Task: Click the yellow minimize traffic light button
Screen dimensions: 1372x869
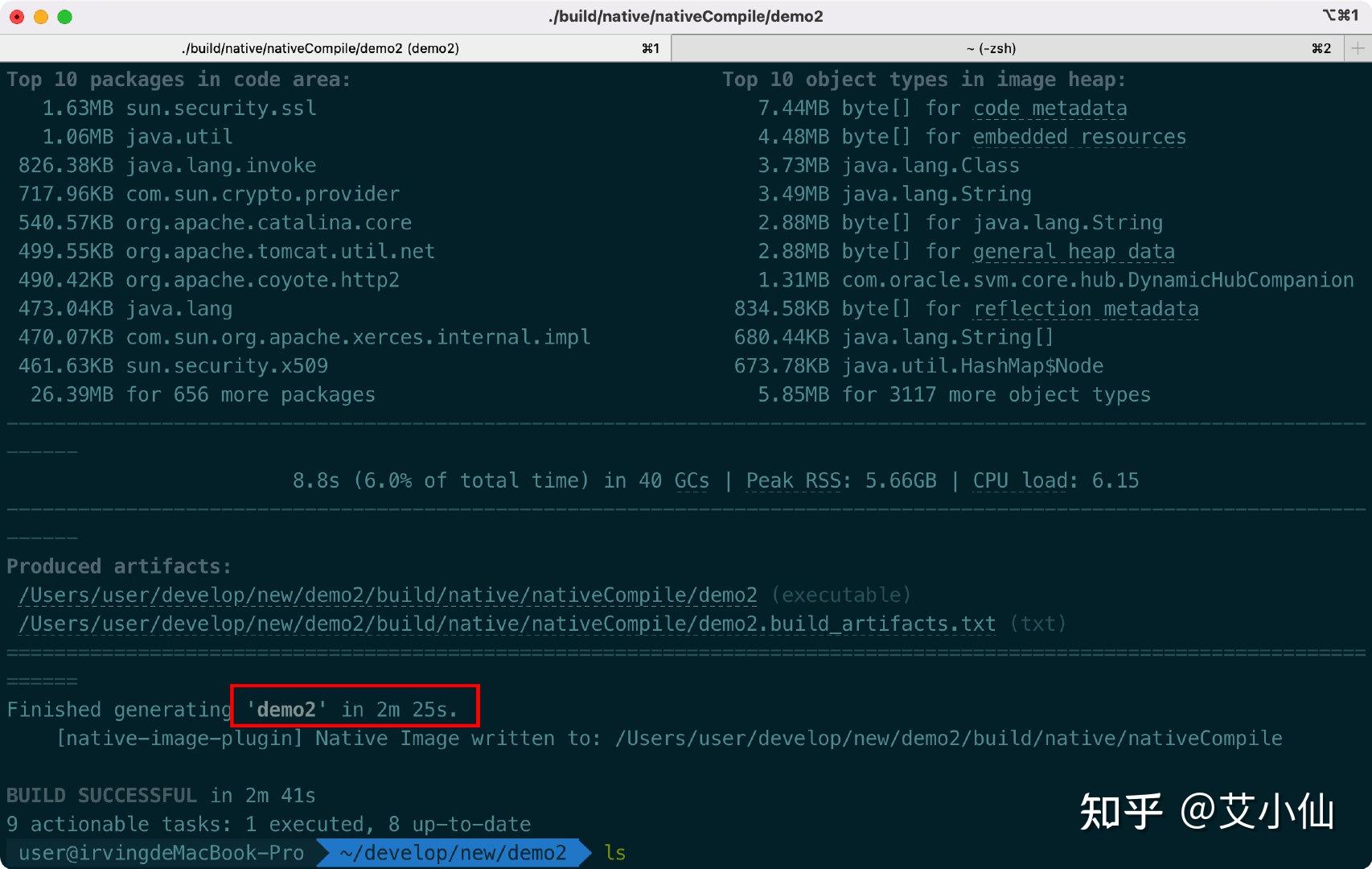Action: 41,15
